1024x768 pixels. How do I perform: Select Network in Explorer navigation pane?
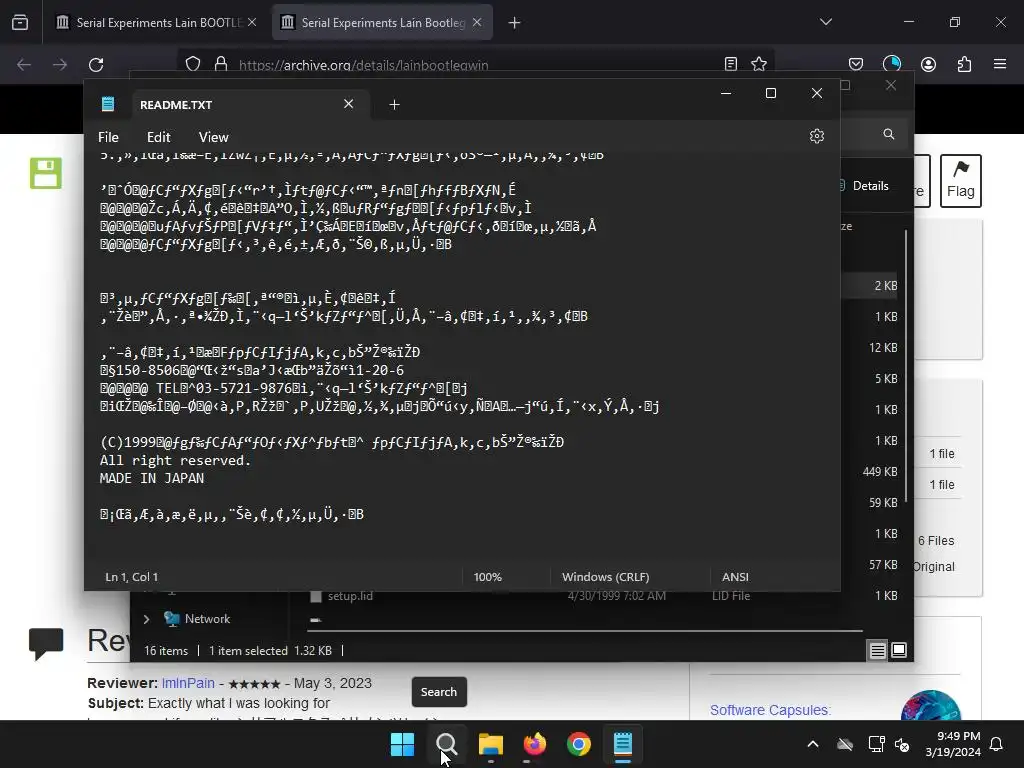tap(207, 618)
